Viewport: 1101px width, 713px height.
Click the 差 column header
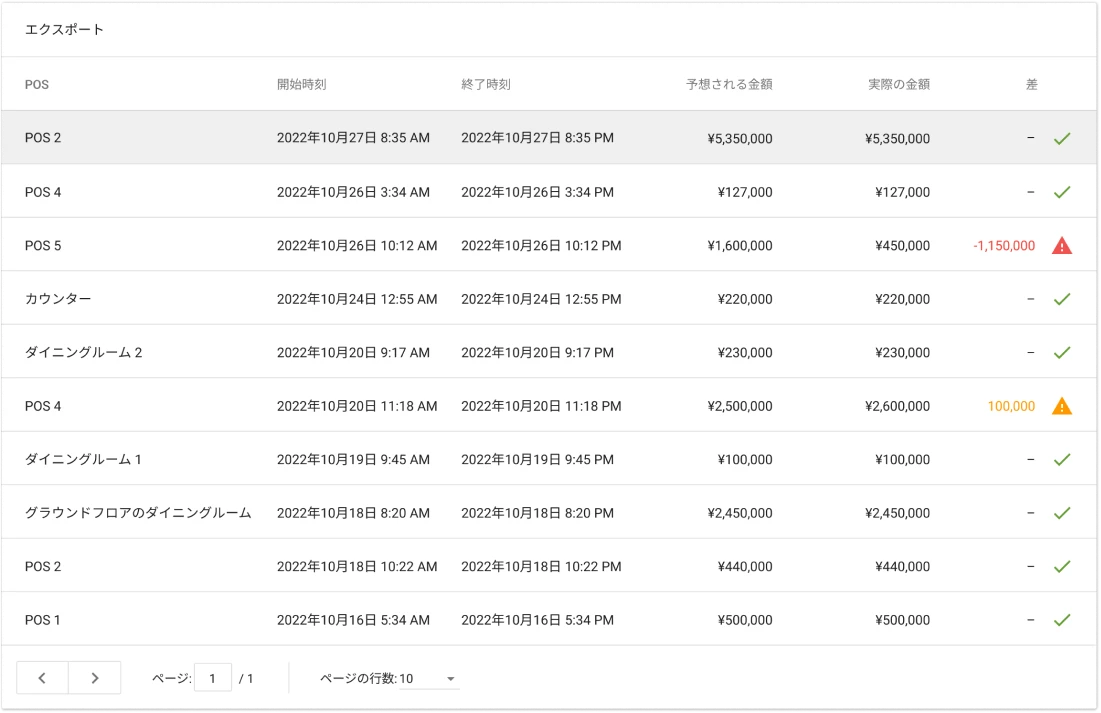pyautogui.click(x=1031, y=84)
